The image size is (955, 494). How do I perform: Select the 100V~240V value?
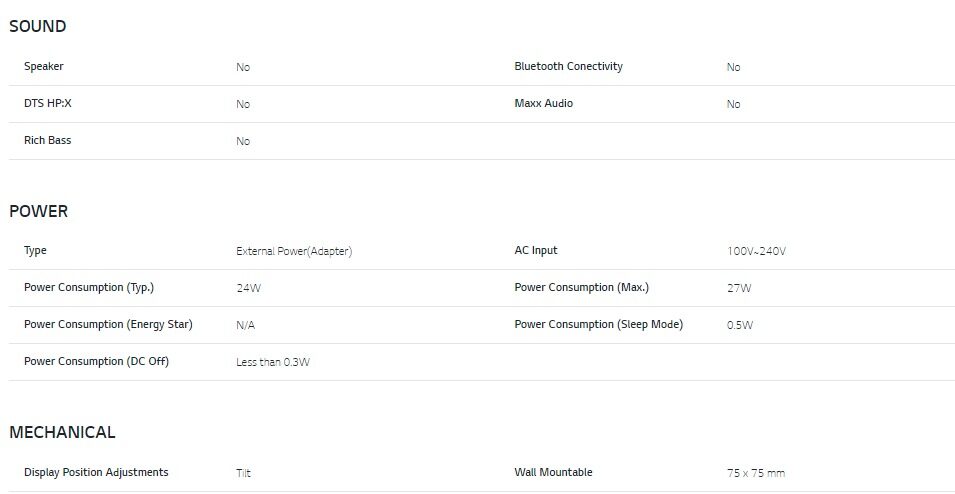pyautogui.click(x=756, y=251)
